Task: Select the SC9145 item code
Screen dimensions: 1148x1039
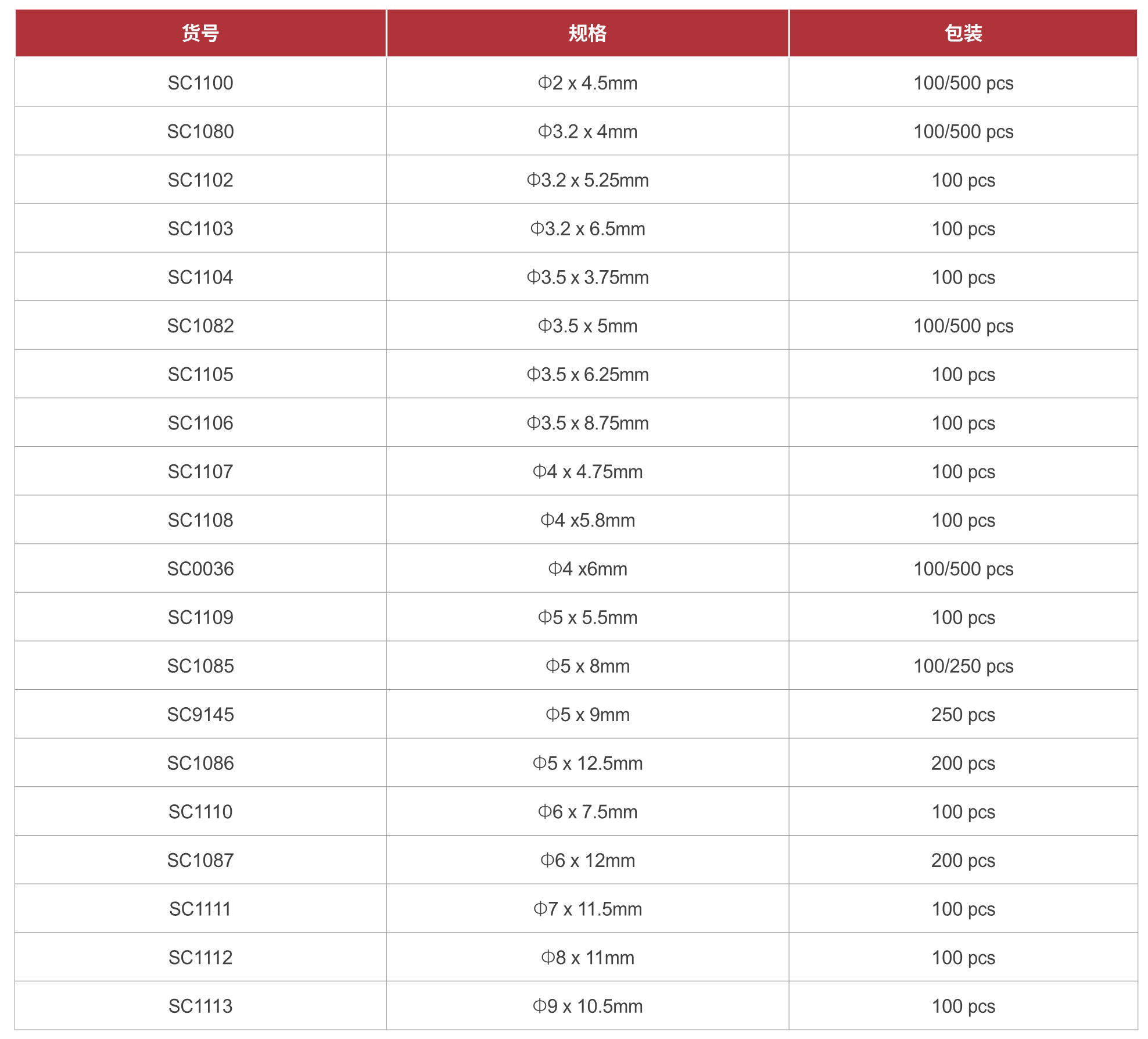Action: pyautogui.click(x=200, y=715)
